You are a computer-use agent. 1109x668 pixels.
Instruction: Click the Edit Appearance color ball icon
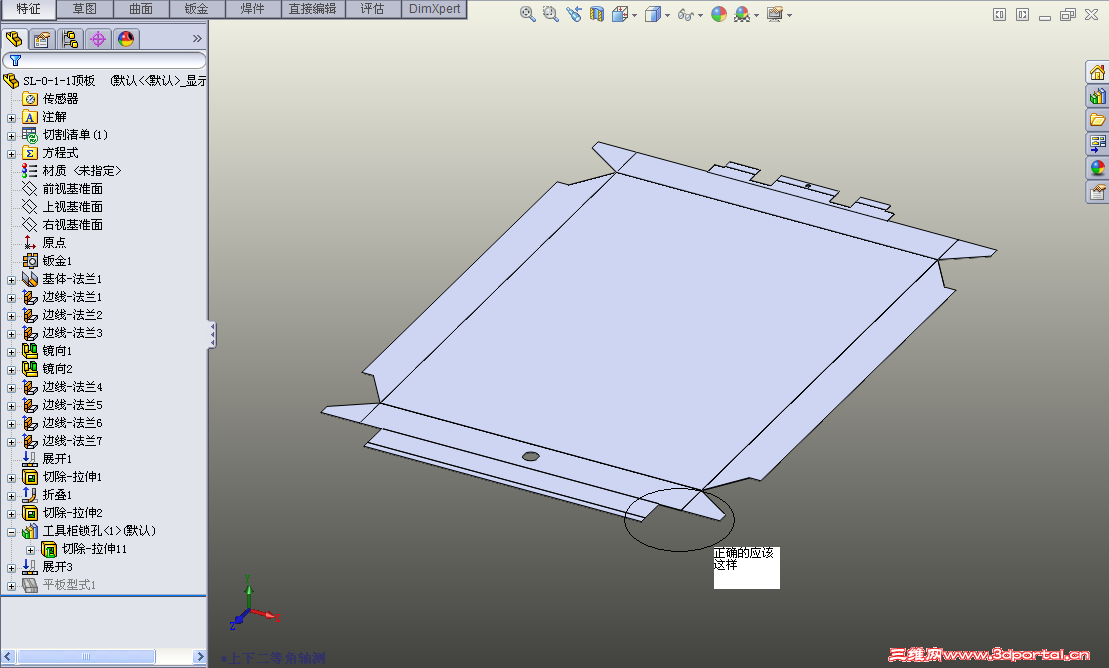[719, 14]
